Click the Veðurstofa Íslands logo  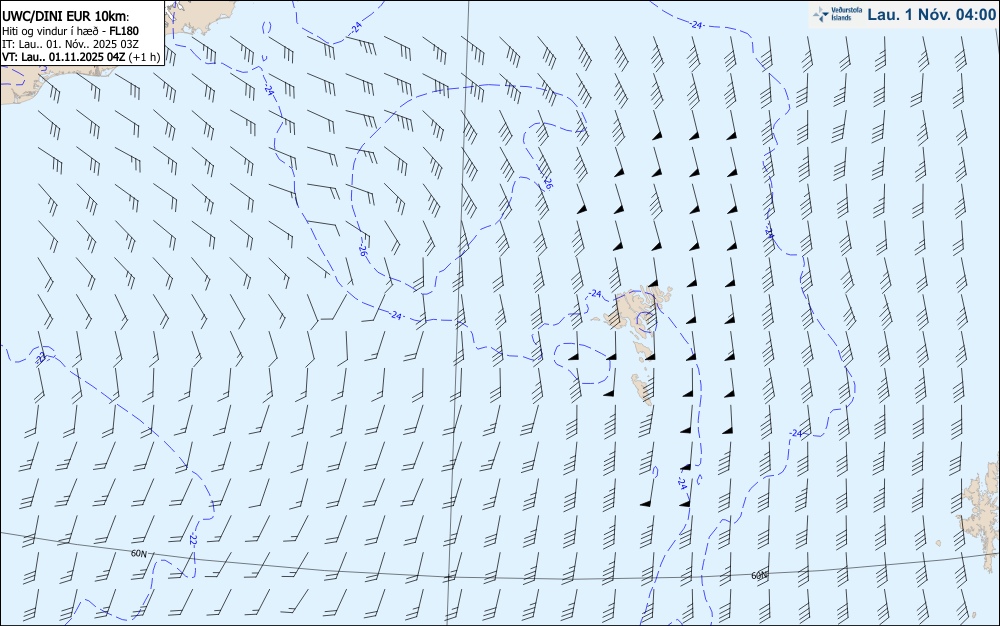coord(839,14)
